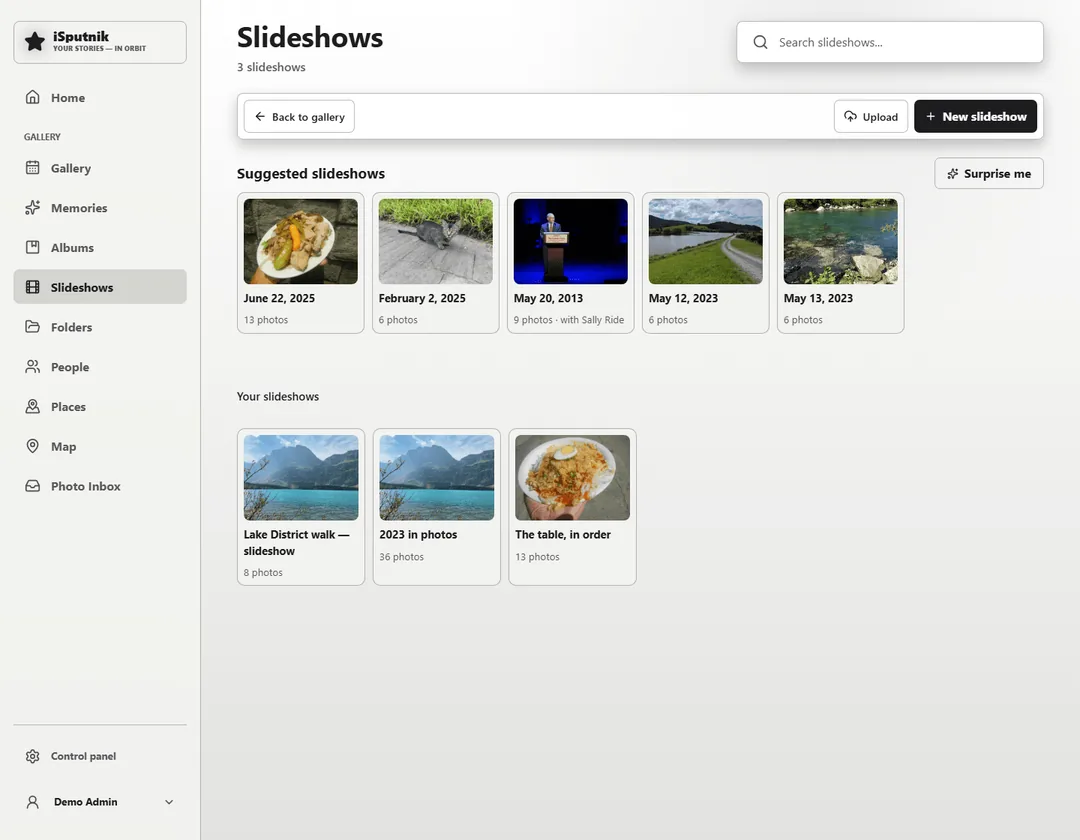Viewport: 1080px width, 840px height.
Task: Open the May 20, 2013 podium thumbnail
Action: (x=570, y=241)
